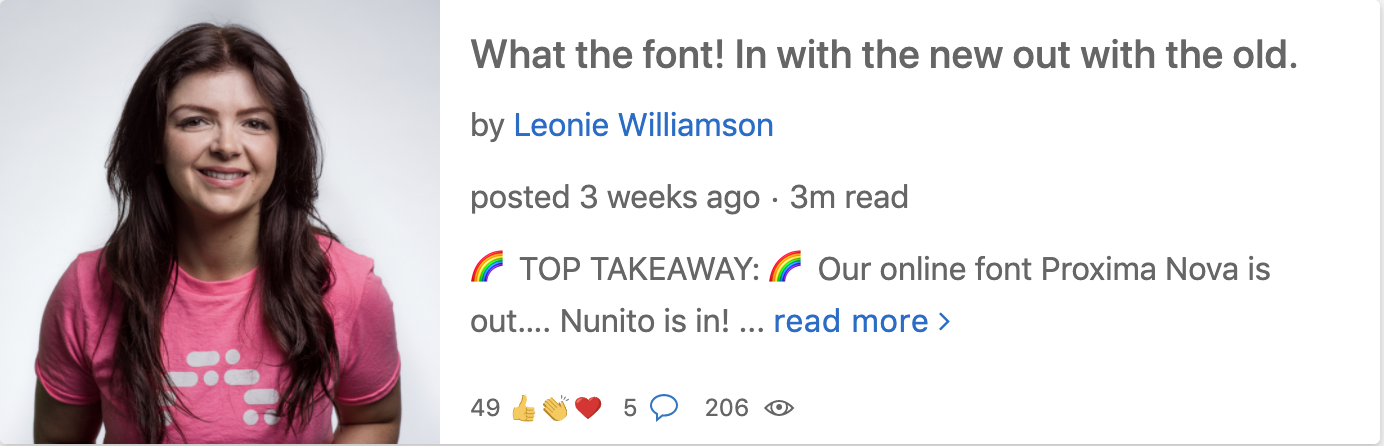Click the author's photo thumbnail
This screenshot has width=1384, height=446.
coord(220,223)
